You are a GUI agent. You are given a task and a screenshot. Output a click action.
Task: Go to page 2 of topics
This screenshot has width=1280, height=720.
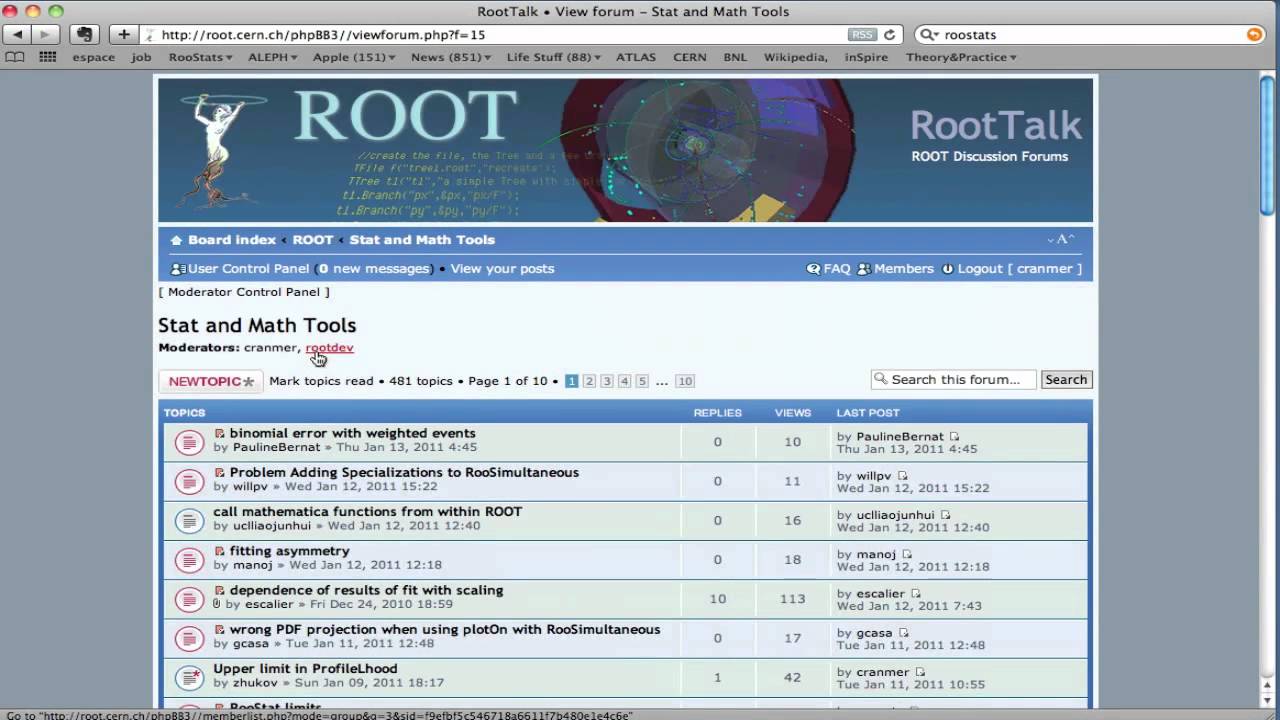click(589, 381)
